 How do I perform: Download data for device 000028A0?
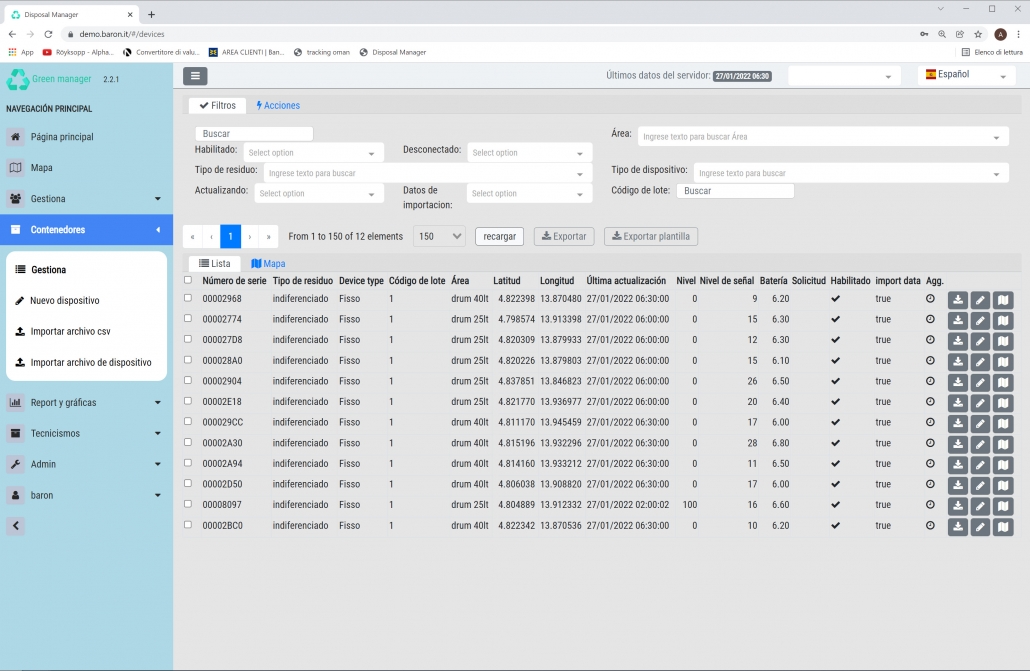tap(958, 361)
